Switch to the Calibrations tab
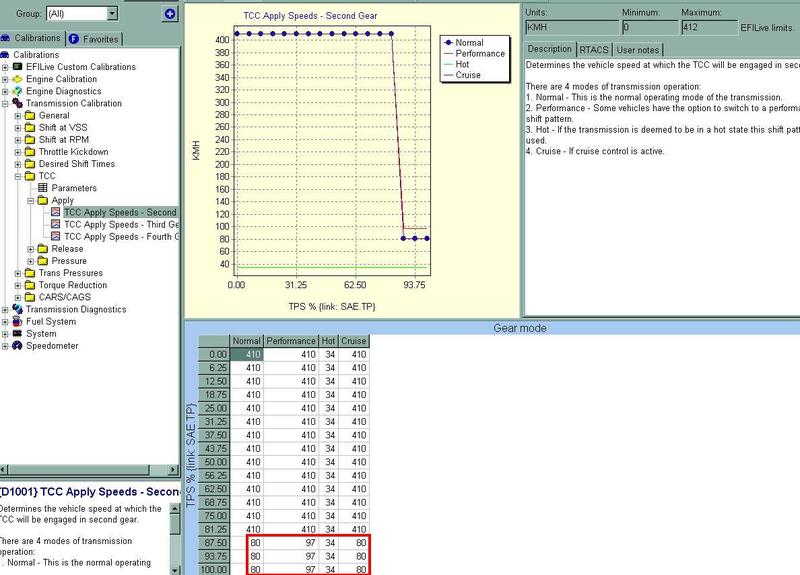Screen dimensions: 800x575 pos(31,38)
